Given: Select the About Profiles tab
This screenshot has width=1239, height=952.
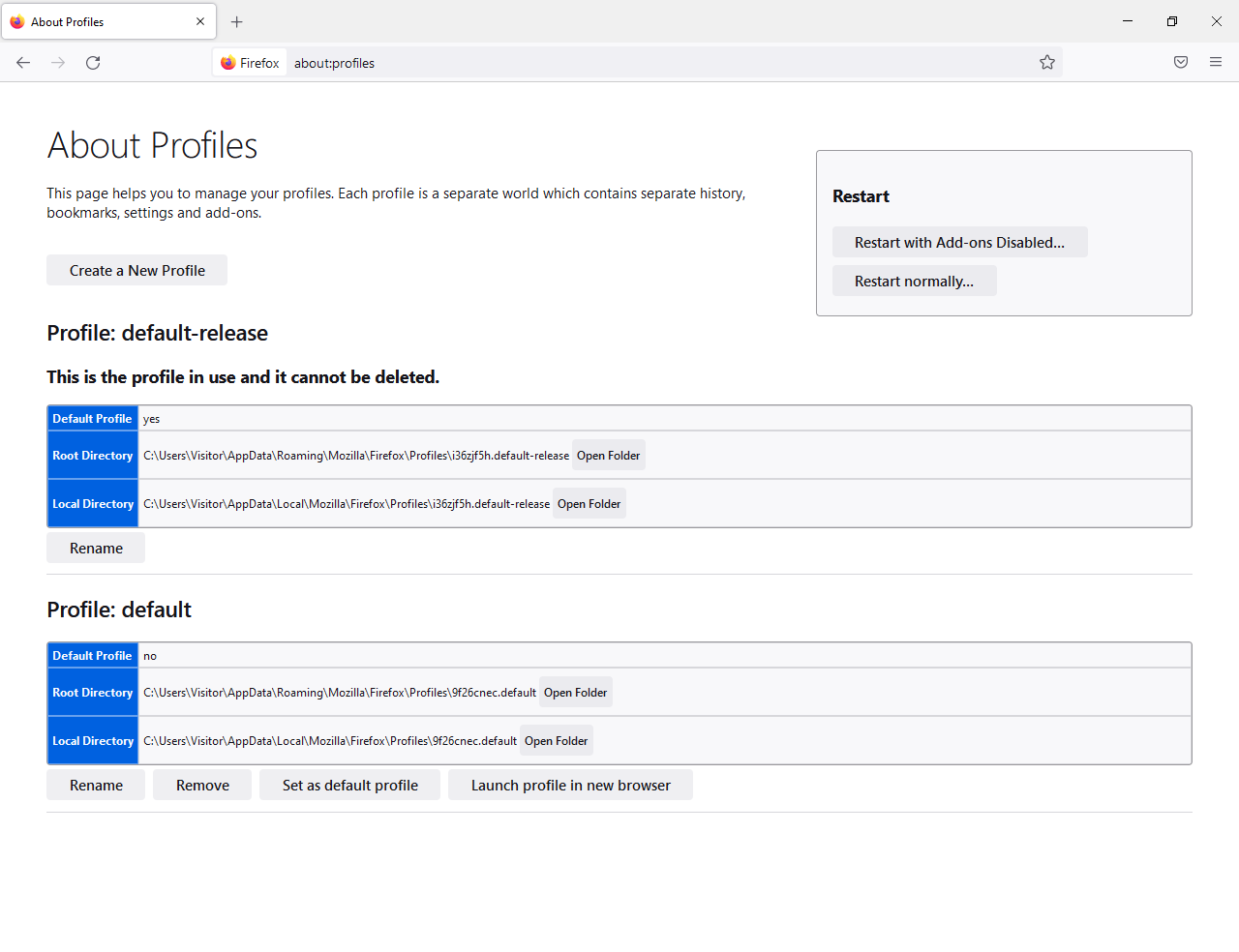Looking at the screenshot, I should point(97,21).
